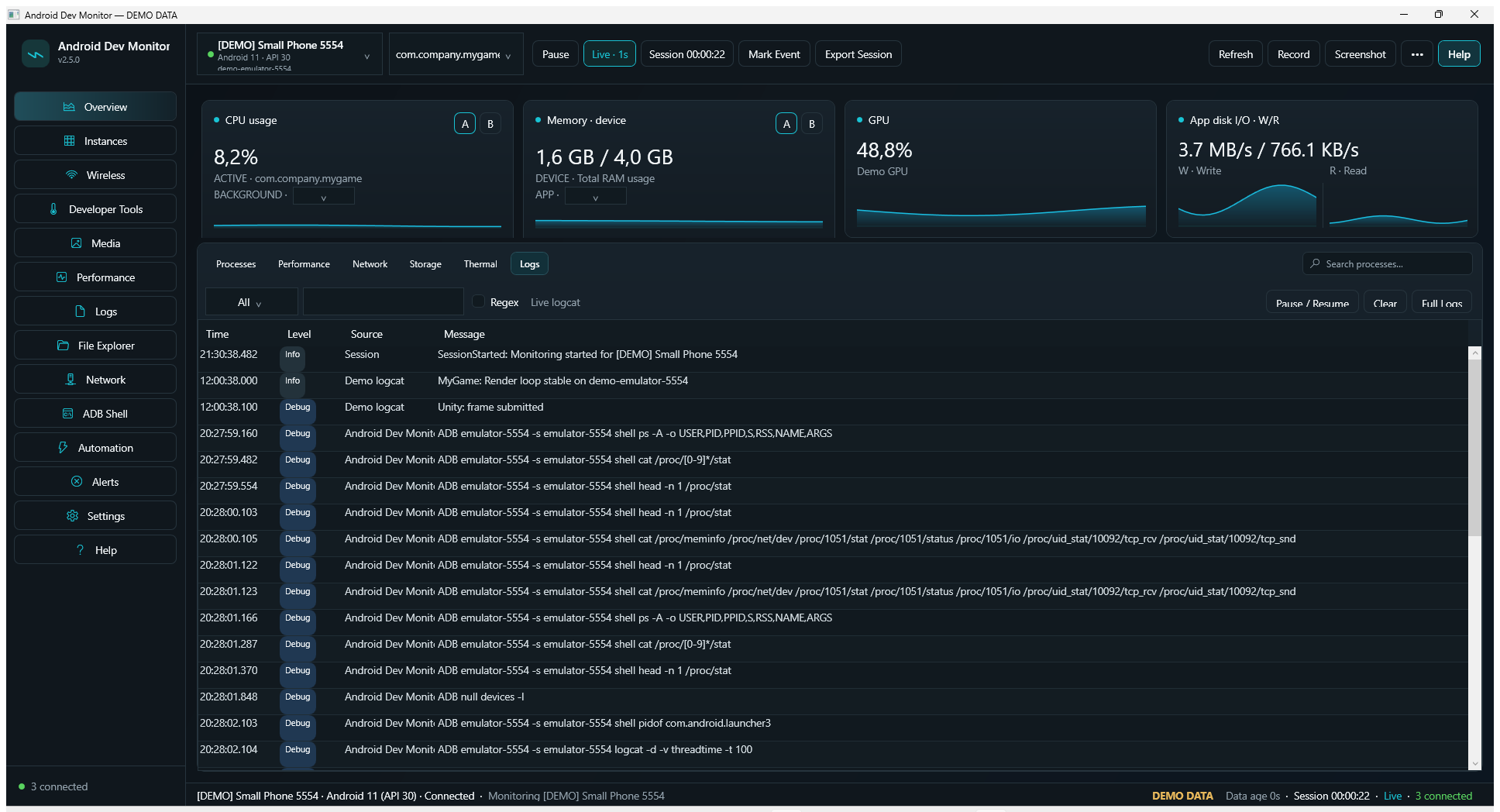This screenshot has height=812, width=1500.
Task: Focus the Search processes field
Action: 1388,264
